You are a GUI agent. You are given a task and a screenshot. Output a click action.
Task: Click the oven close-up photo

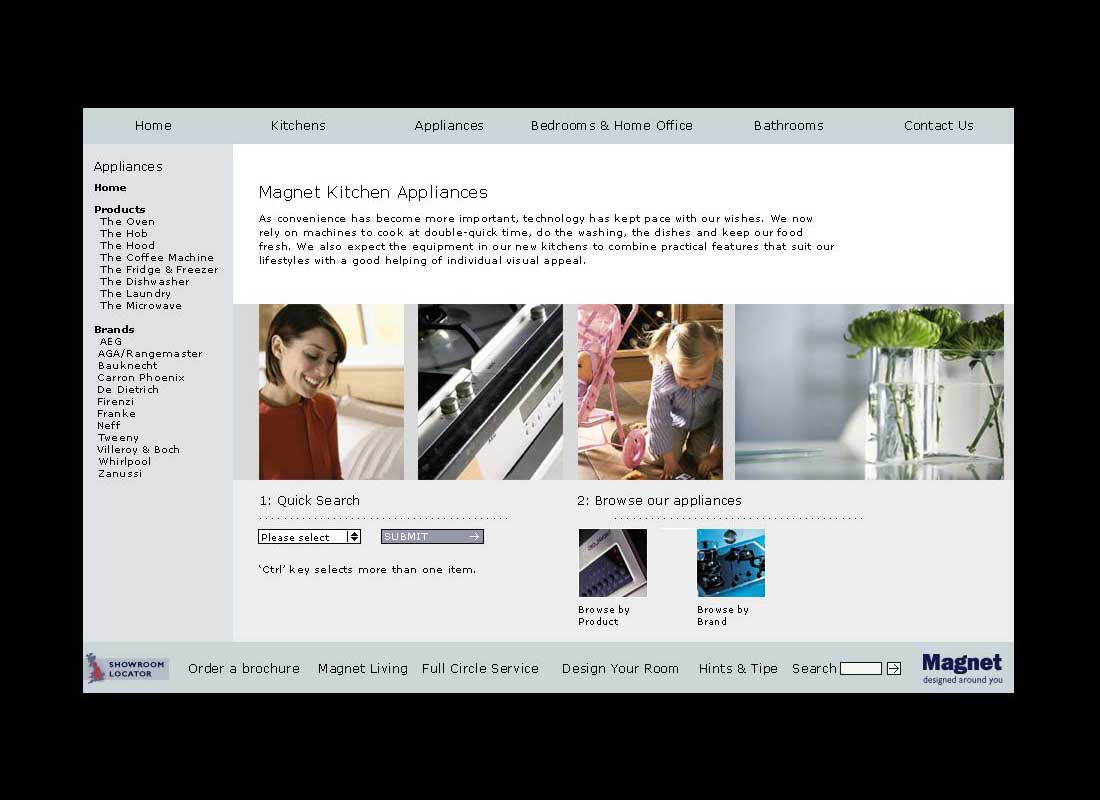coord(490,392)
